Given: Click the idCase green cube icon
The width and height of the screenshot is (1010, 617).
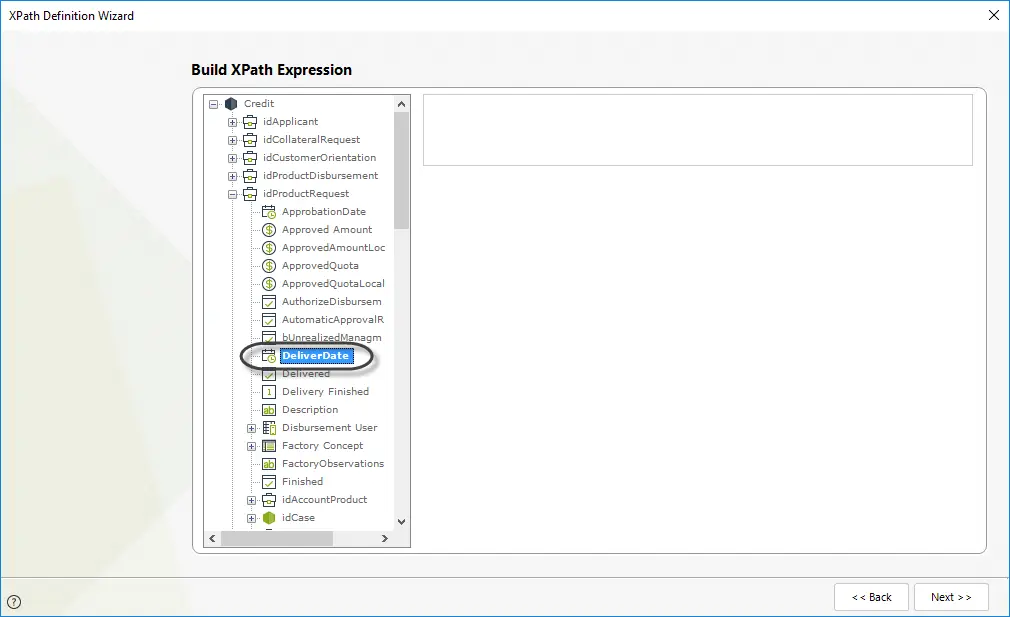Looking at the screenshot, I should (269, 518).
